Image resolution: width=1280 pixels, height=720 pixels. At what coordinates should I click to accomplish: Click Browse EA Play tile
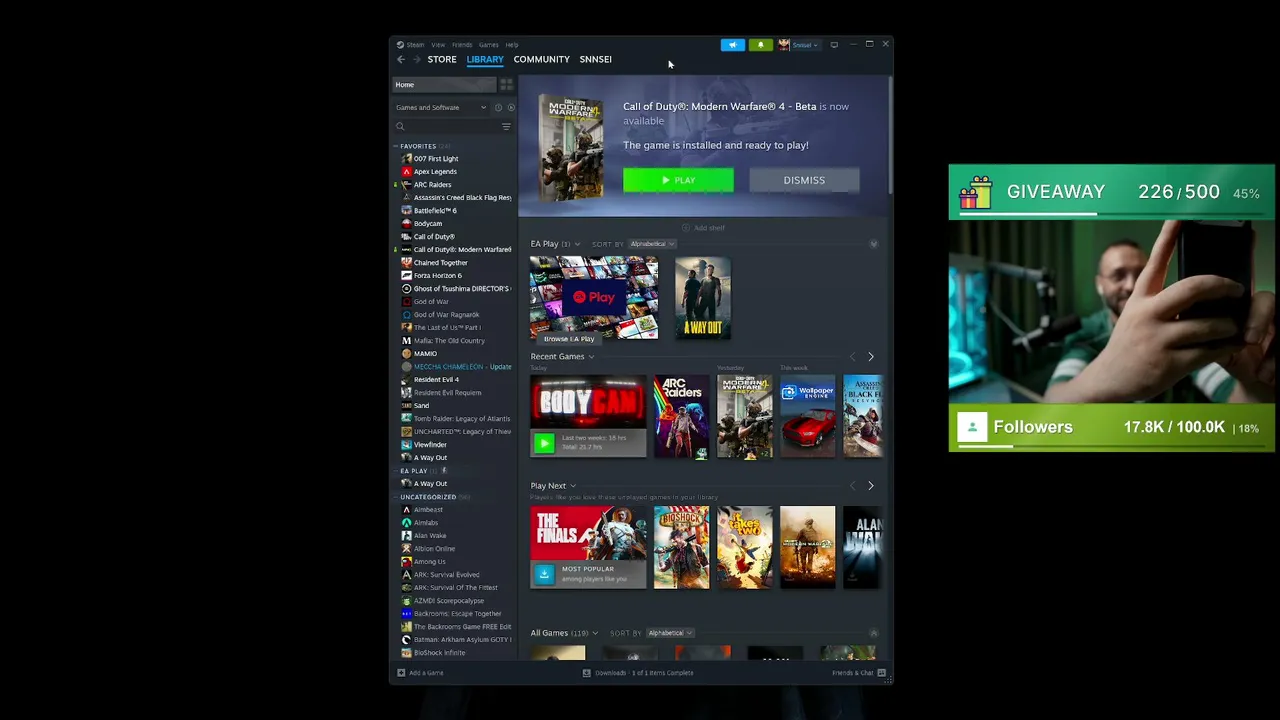(x=594, y=299)
